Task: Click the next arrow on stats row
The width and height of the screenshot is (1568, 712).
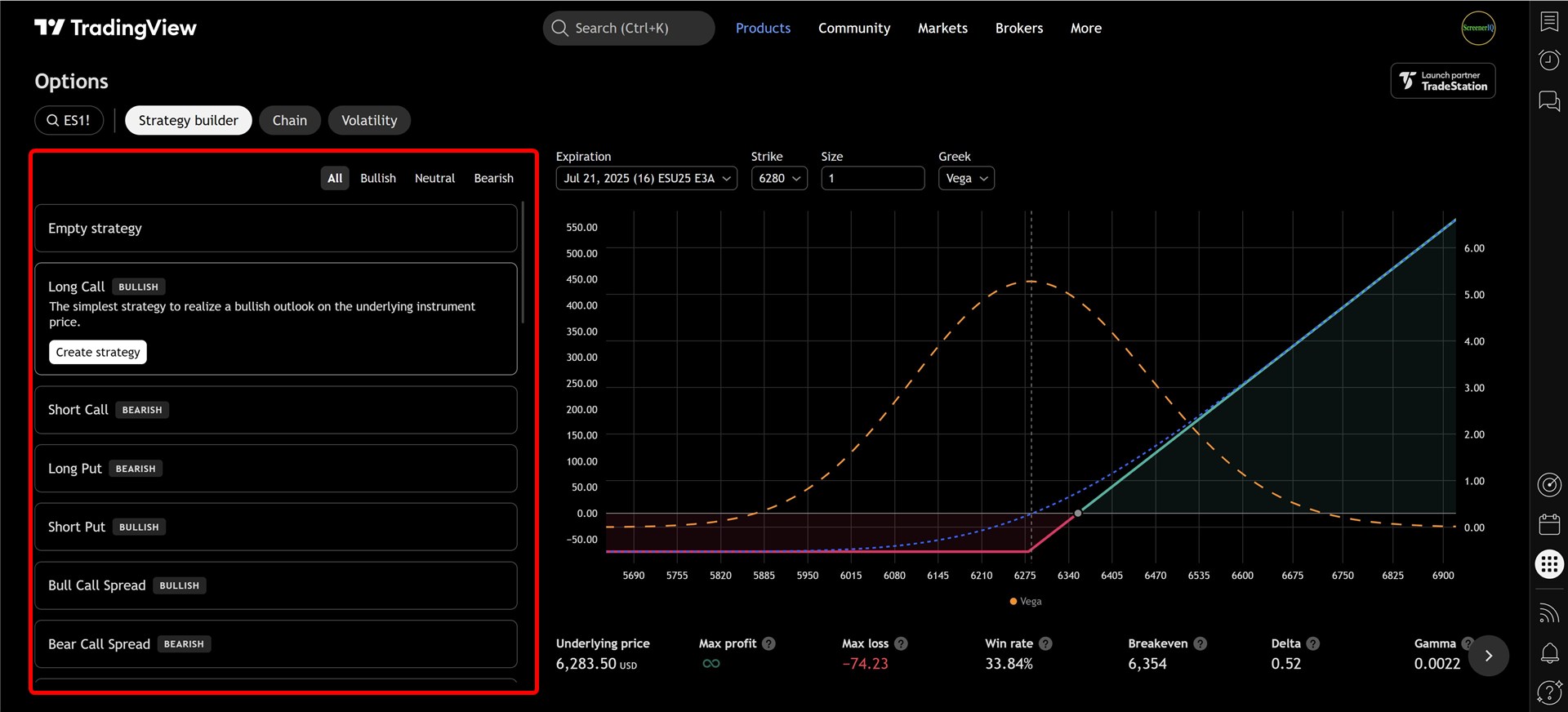Action: click(x=1489, y=656)
